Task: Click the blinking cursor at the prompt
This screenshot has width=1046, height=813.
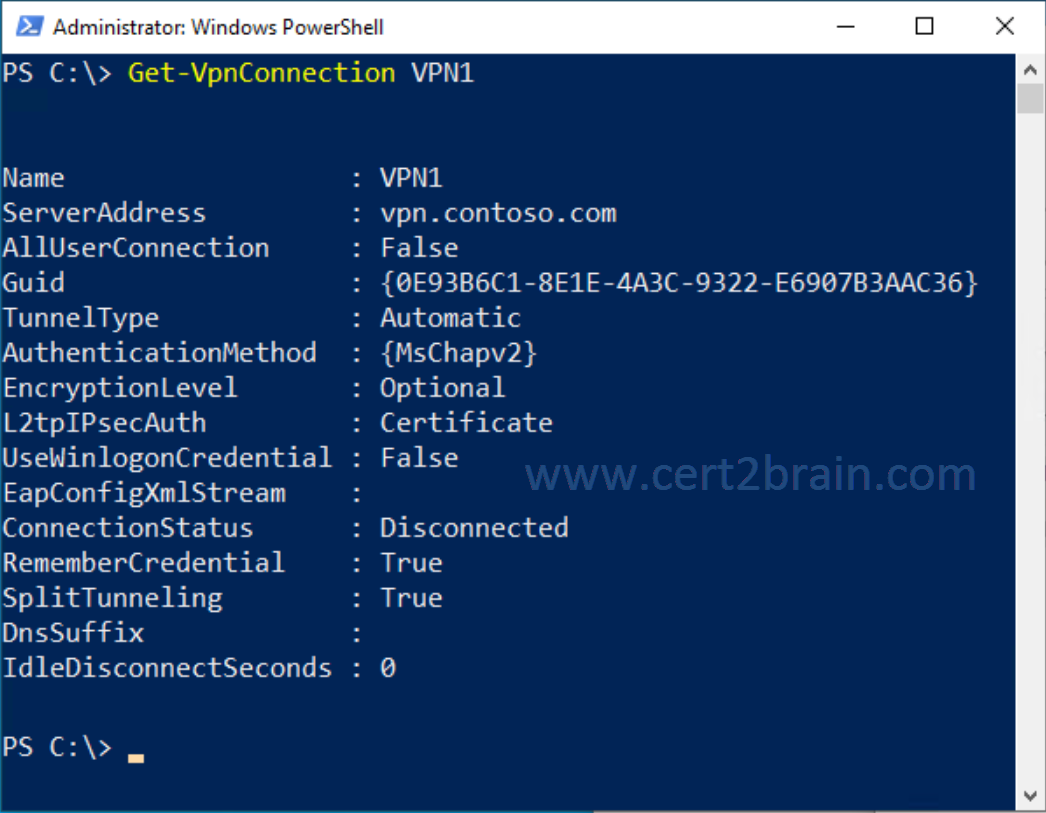Action: [136, 758]
